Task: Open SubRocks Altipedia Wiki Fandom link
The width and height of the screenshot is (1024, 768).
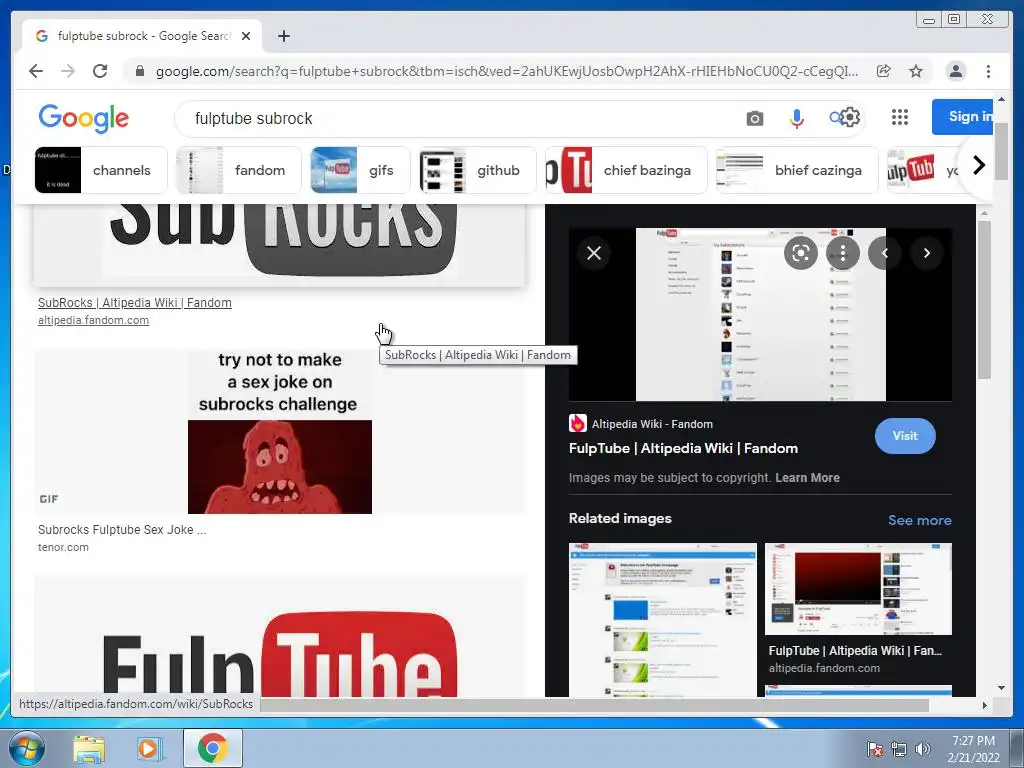Action: [x=135, y=302]
